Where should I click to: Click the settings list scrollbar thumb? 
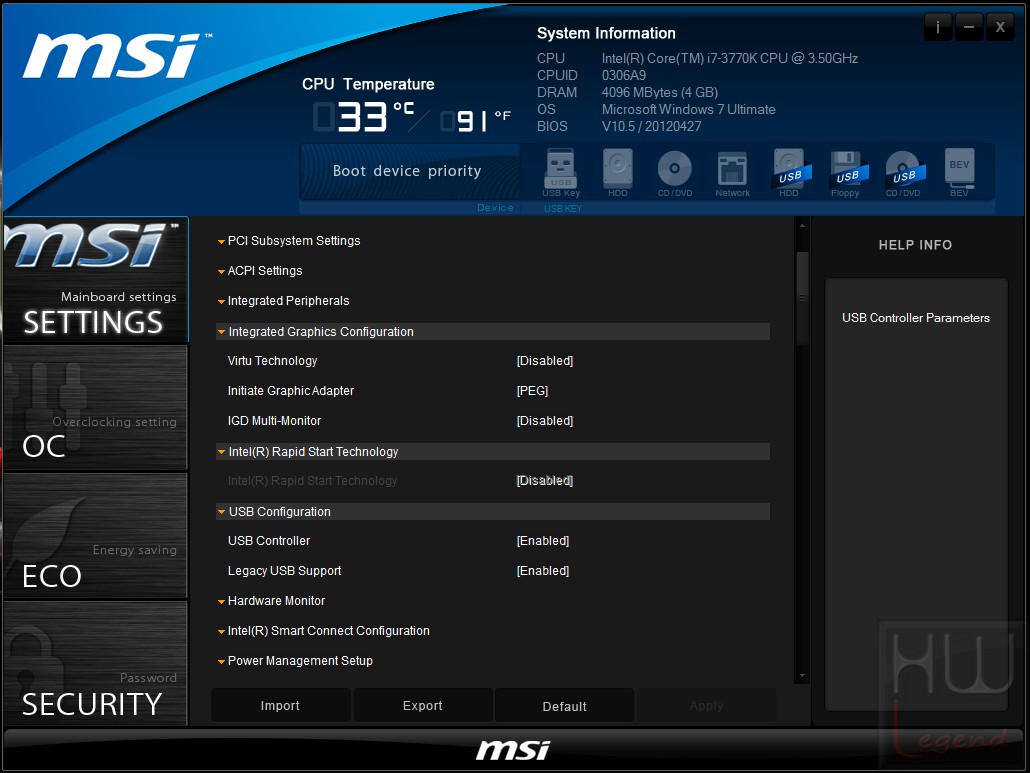[x=802, y=299]
